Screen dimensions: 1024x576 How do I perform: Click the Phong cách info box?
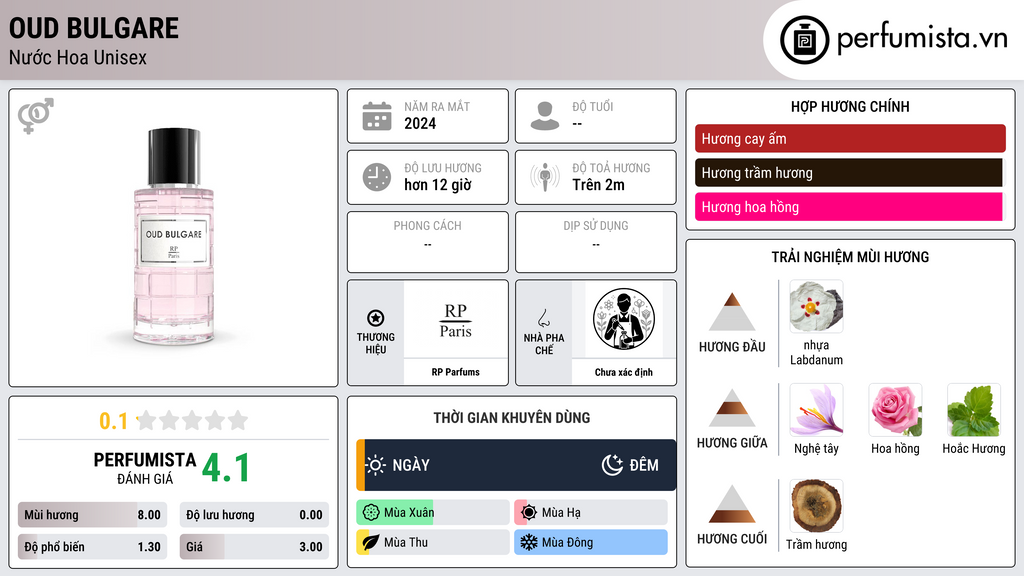(428, 242)
